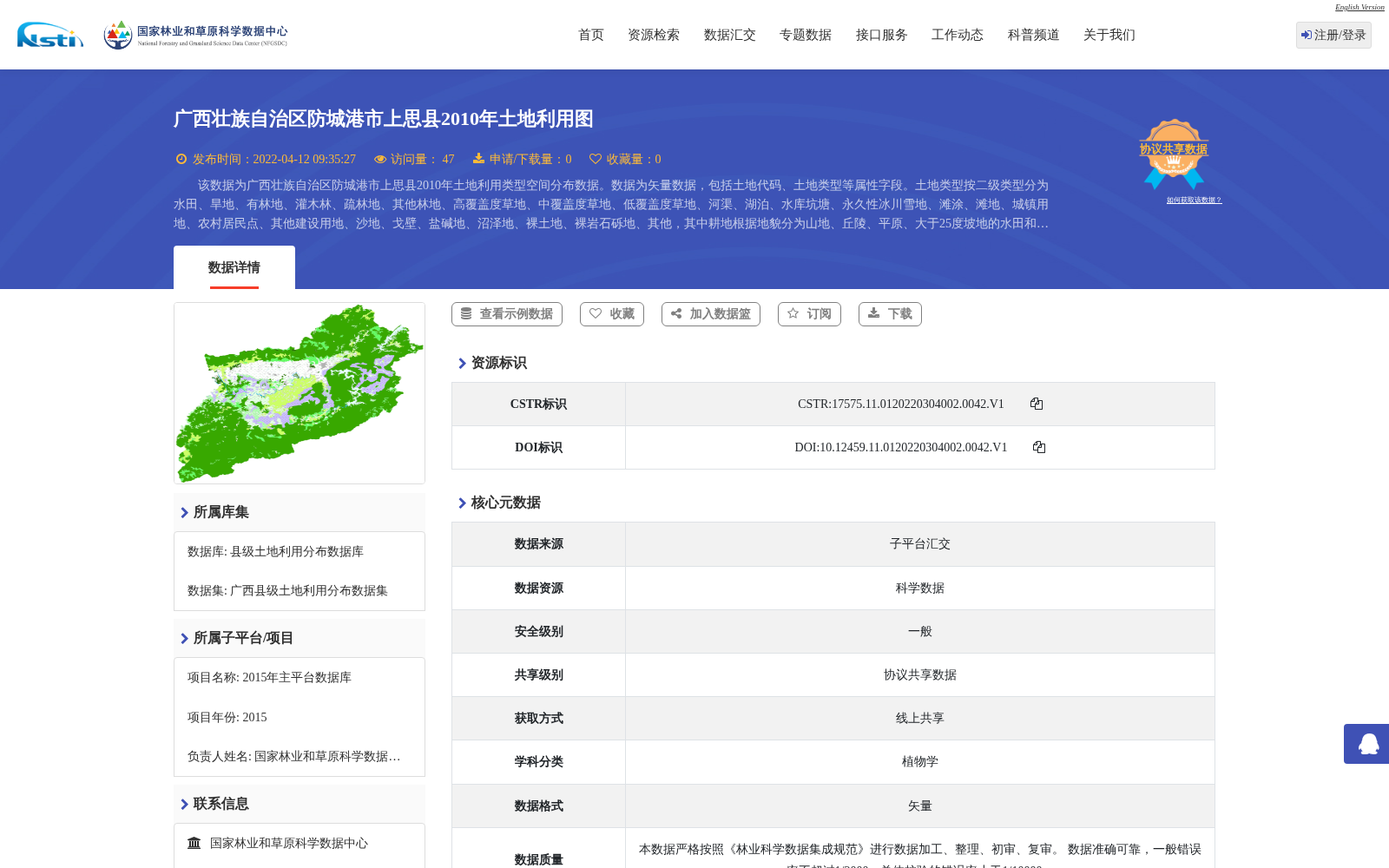
Task: Open the 接口服务 menu
Action: click(882, 35)
